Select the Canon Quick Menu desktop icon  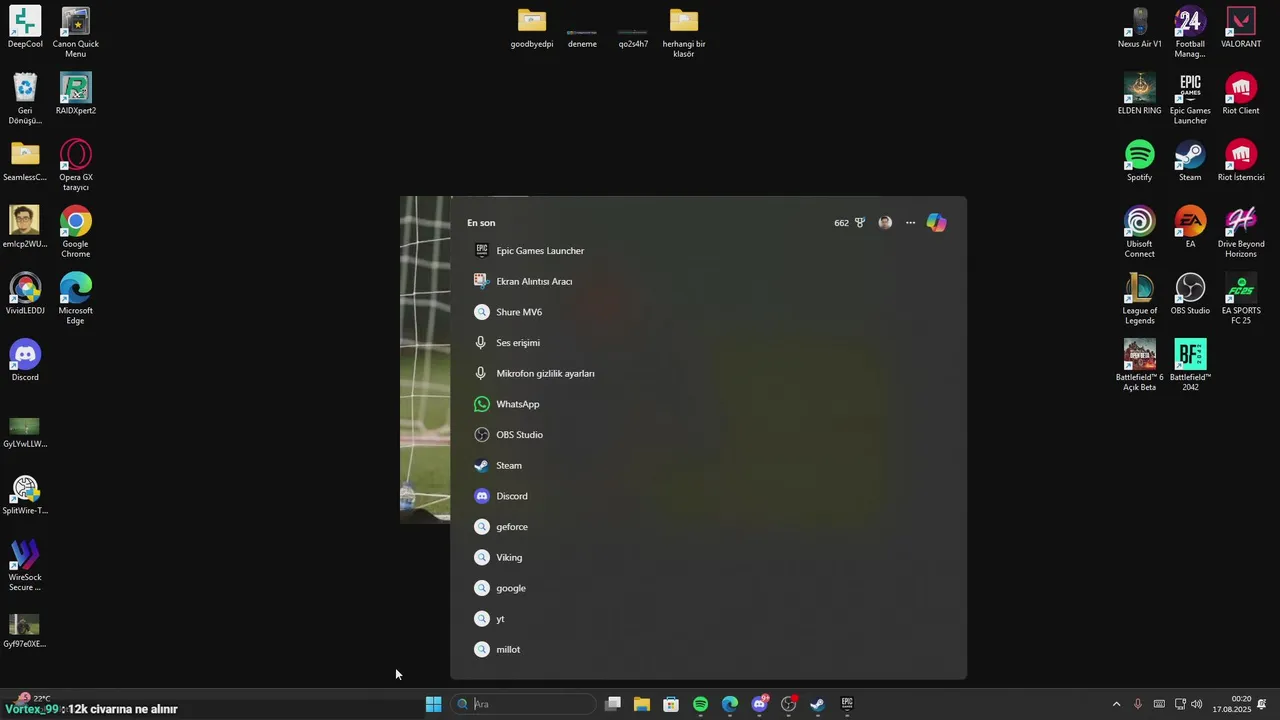(x=76, y=32)
